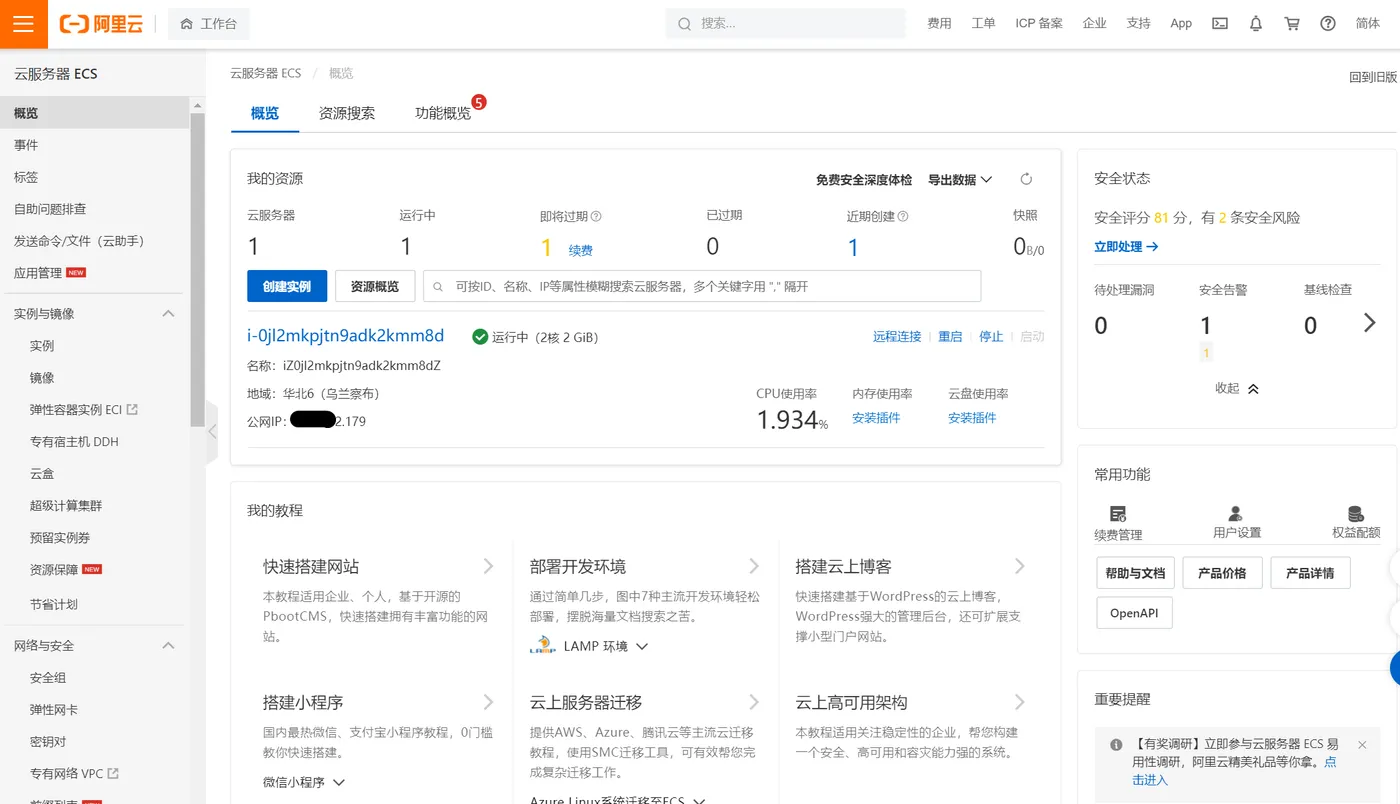Click the info icon next to 近期创建
Screen dimensions: 1400x804
coord(903,216)
